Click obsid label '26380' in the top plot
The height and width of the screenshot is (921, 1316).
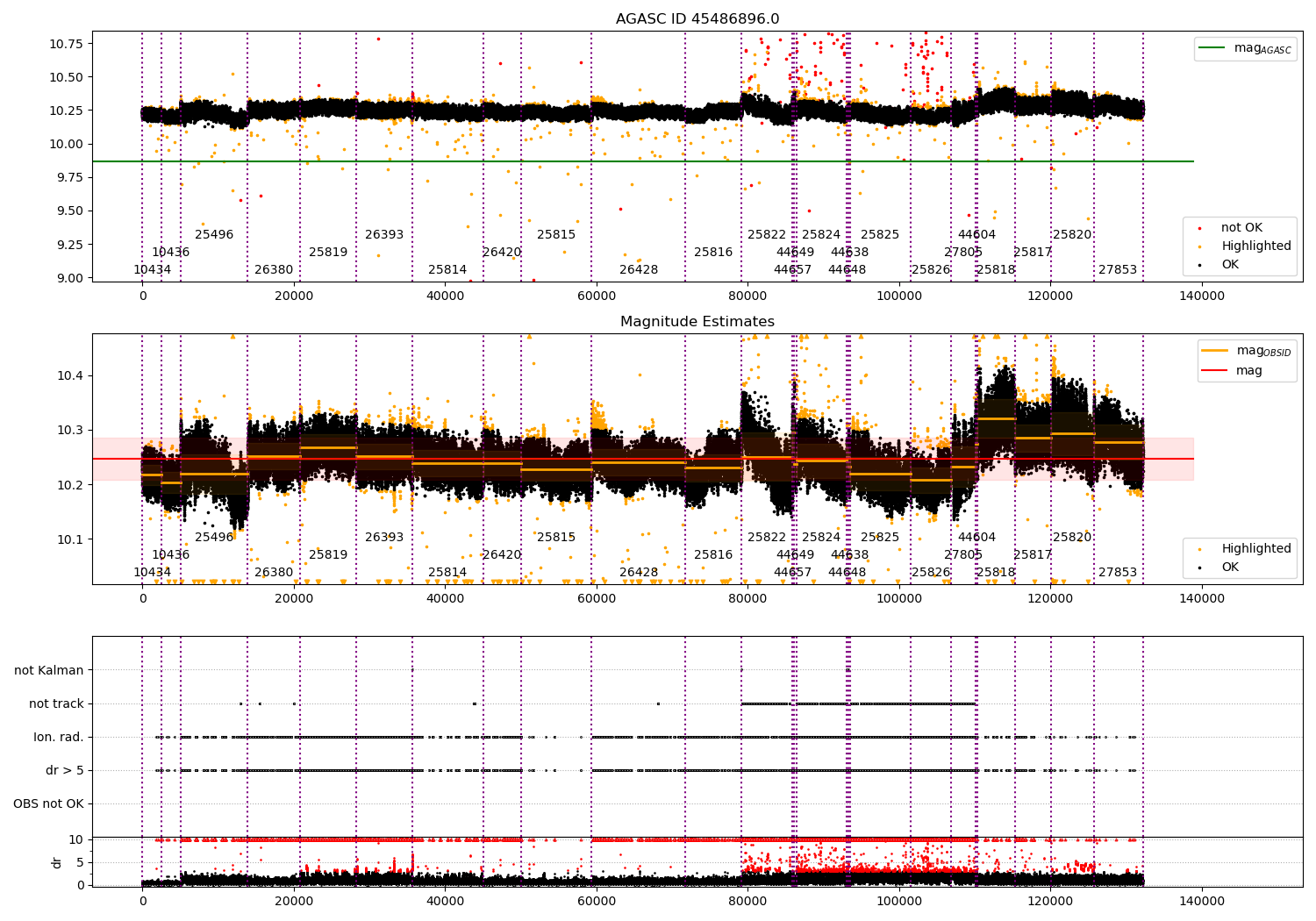coord(274,269)
